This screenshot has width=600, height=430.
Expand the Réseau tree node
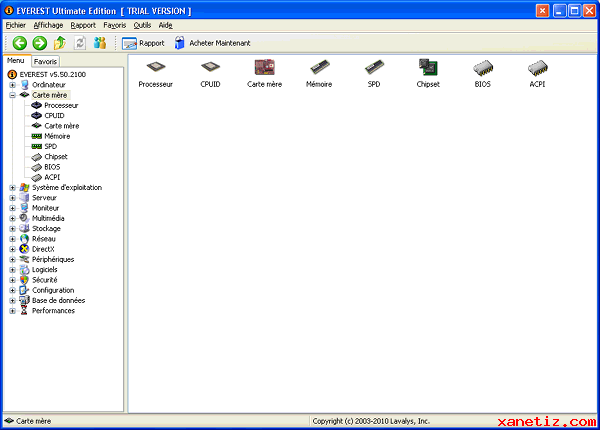[x=12, y=239]
